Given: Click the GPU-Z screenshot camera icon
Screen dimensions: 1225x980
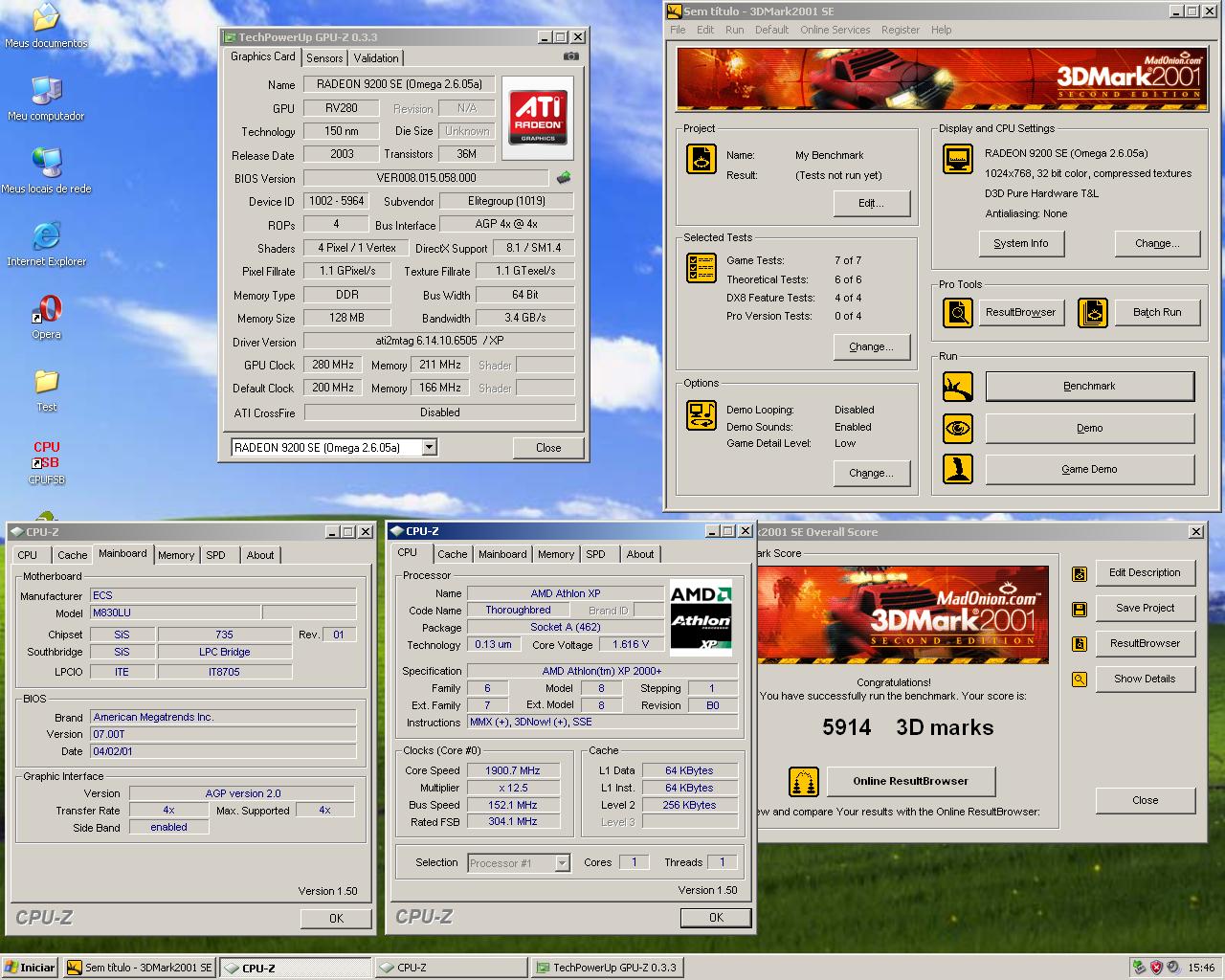Looking at the screenshot, I should (571, 56).
